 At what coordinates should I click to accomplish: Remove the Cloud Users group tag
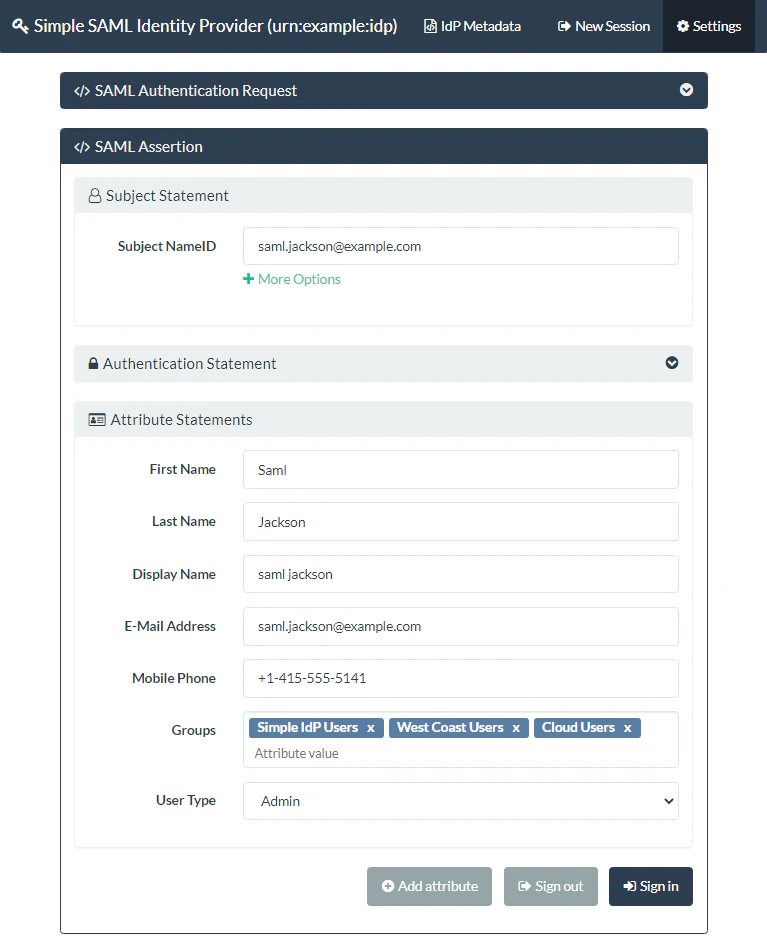(628, 728)
